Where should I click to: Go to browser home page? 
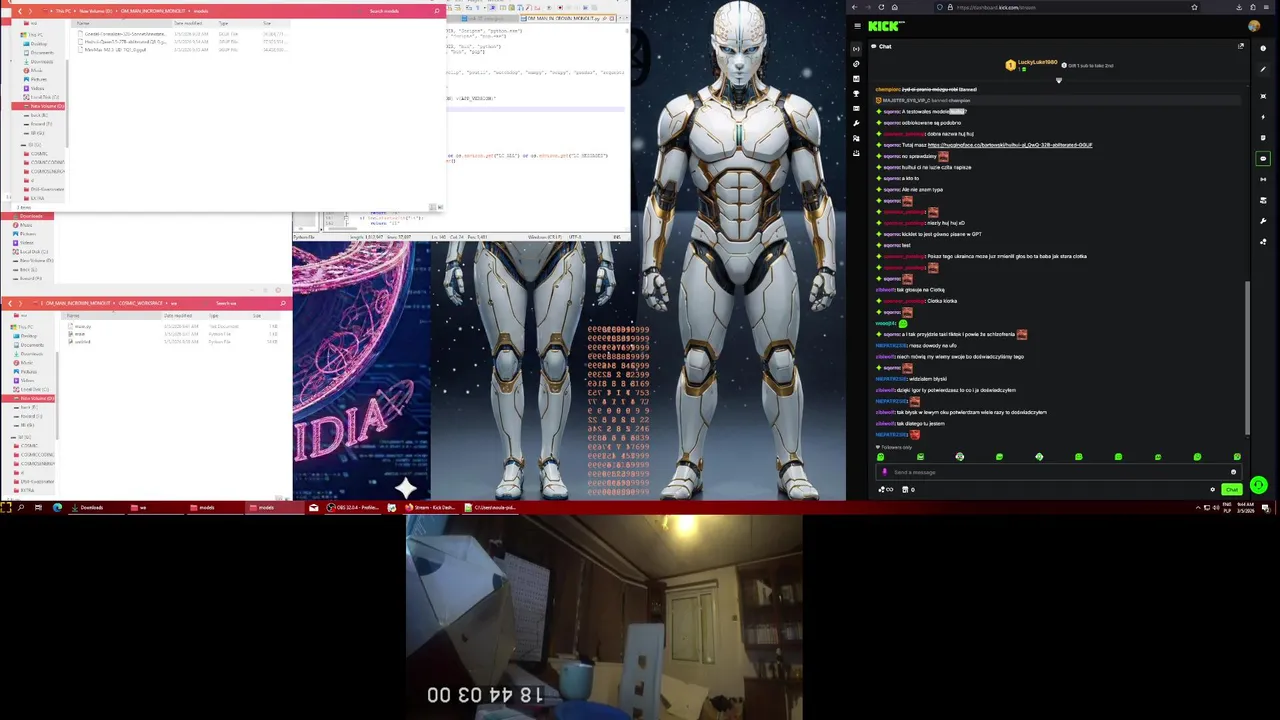894,7
